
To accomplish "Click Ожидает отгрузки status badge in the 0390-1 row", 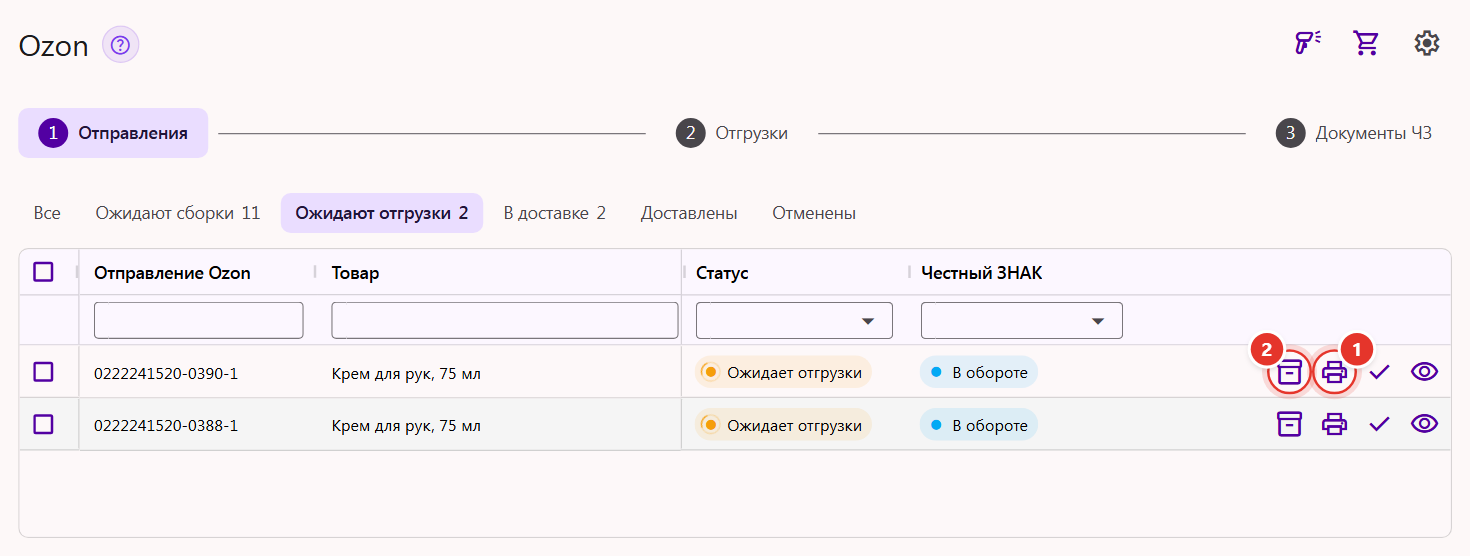I will (784, 372).
